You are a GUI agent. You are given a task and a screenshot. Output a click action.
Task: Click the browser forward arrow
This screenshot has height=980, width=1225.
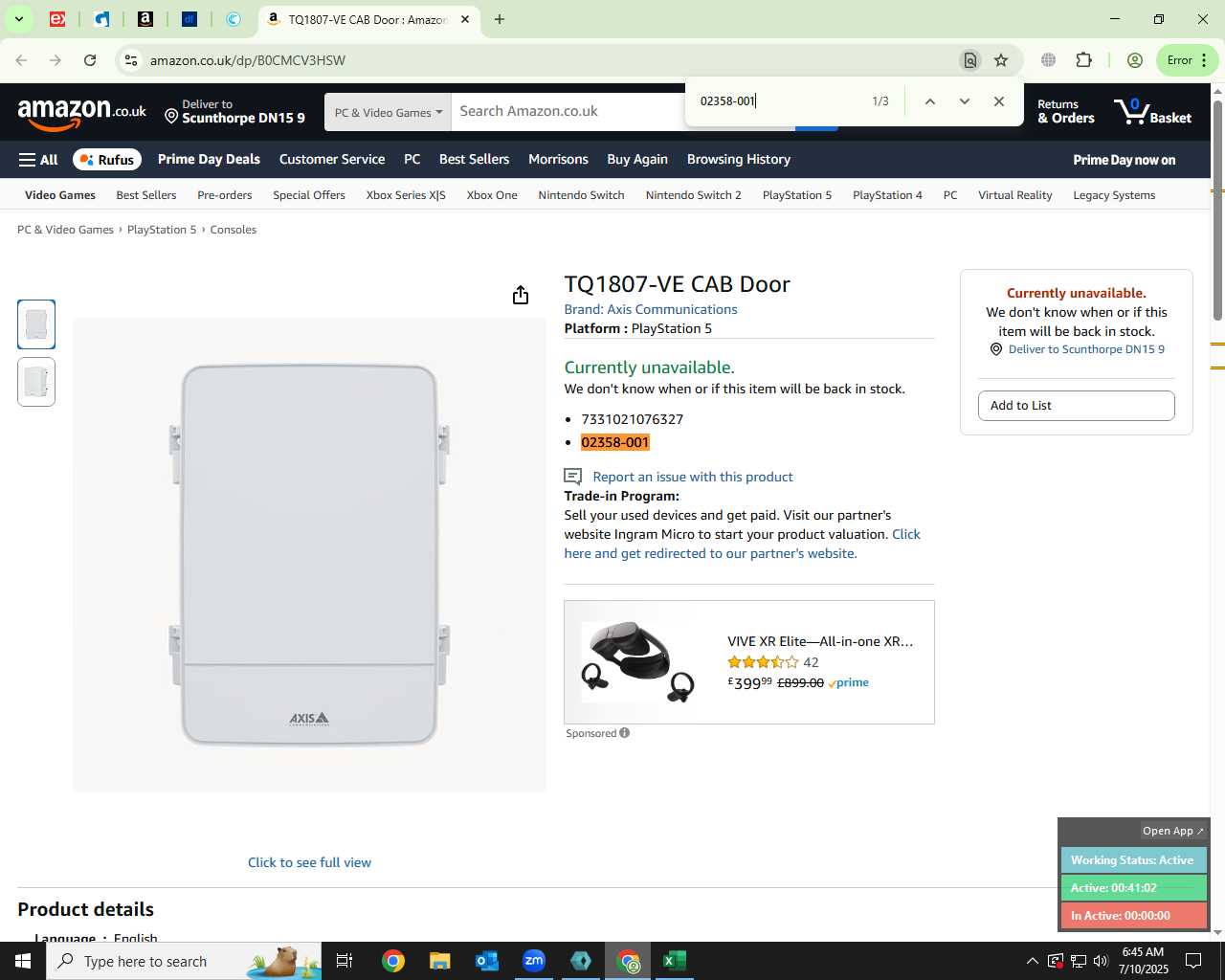(x=56, y=60)
